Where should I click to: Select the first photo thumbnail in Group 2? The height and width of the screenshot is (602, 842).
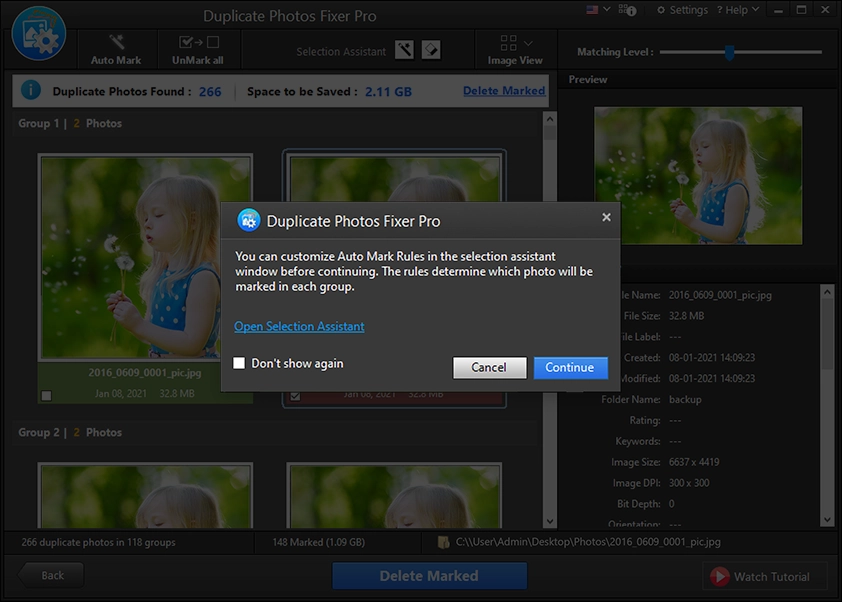click(145, 496)
